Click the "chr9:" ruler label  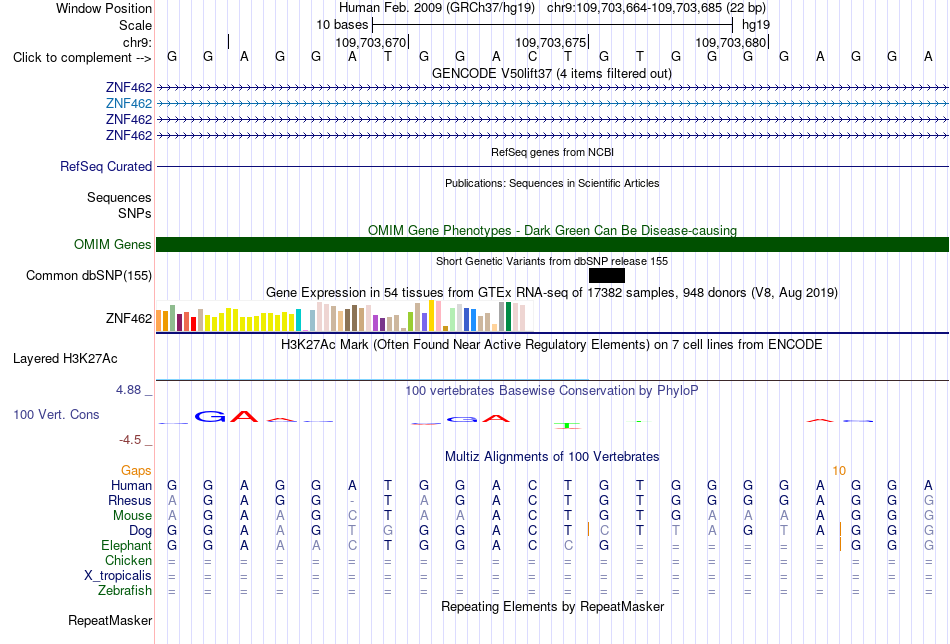coord(137,42)
